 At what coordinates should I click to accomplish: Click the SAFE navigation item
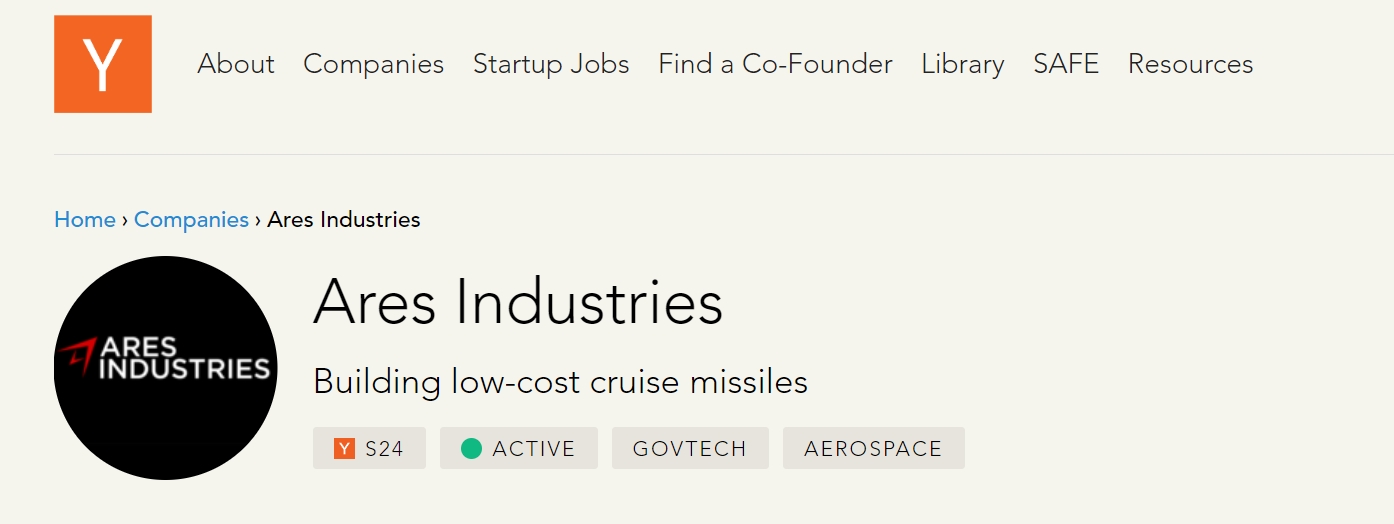click(x=1066, y=64)
